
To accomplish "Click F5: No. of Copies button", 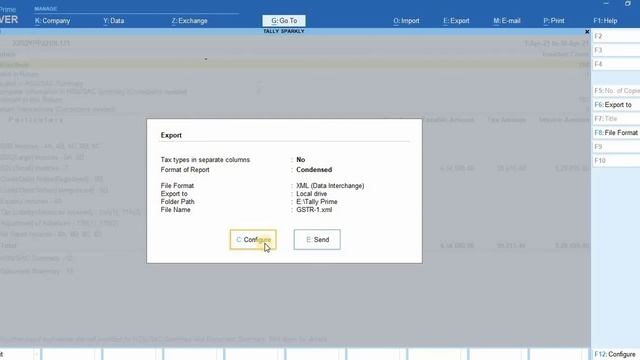I will pyautogui.click(x=616, y=91).
